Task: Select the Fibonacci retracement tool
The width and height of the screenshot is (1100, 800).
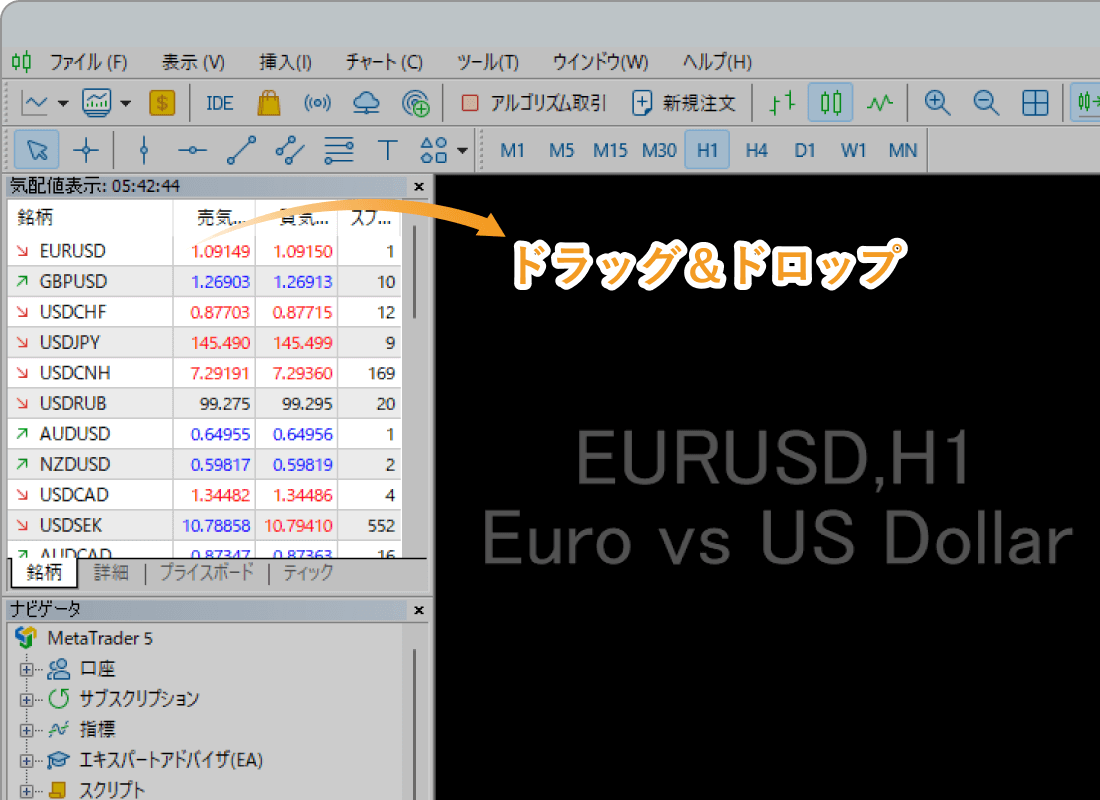Action: 339,149
